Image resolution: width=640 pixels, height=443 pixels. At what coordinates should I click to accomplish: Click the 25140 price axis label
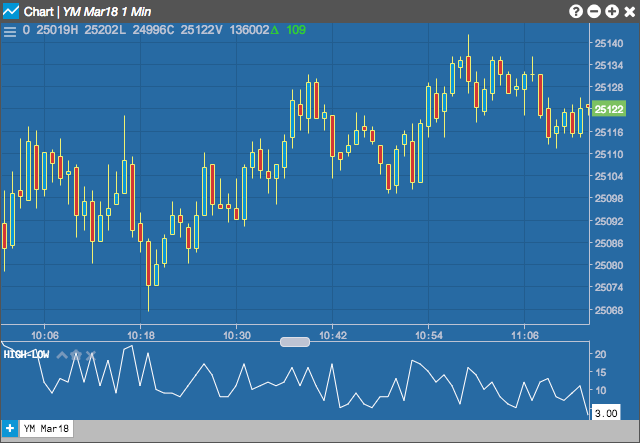[609, 43]
